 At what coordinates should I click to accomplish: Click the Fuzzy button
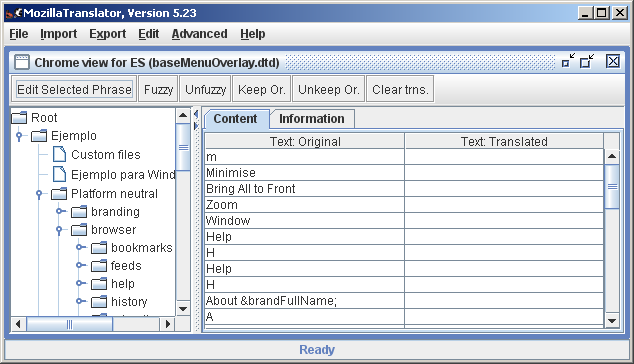click(x=158, y=89)
